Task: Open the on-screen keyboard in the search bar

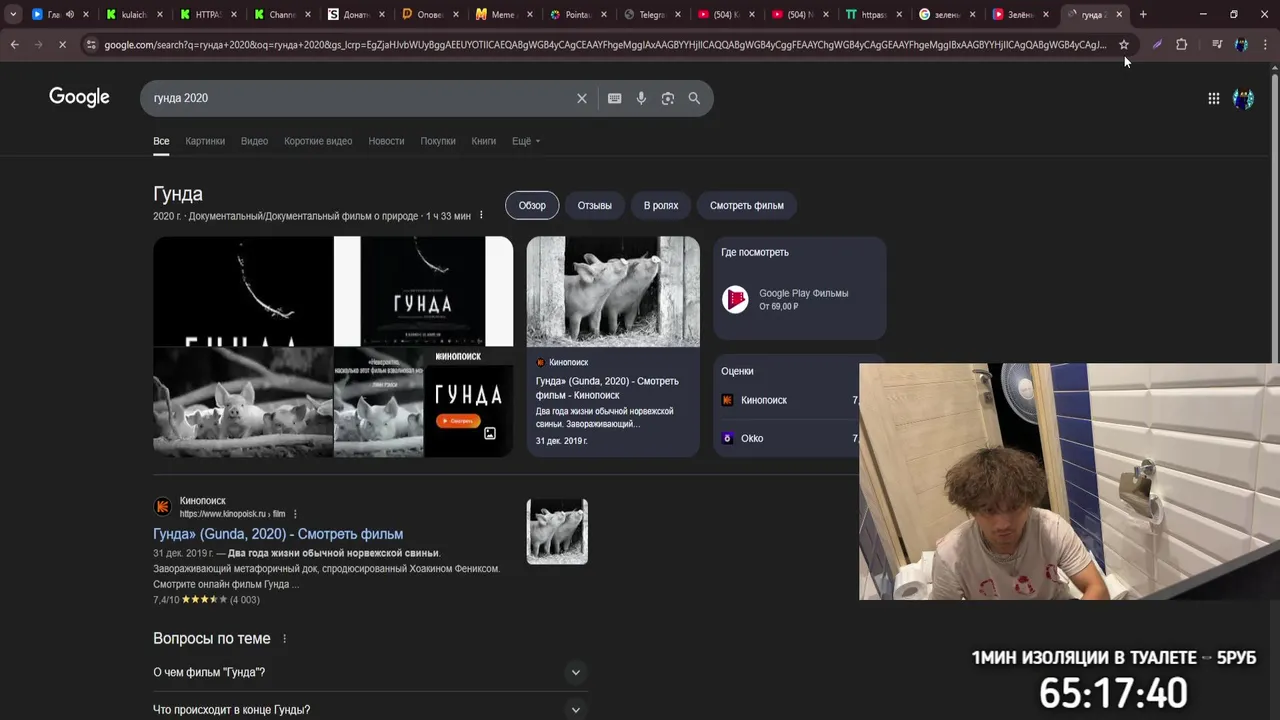Action: click(614, 98)
